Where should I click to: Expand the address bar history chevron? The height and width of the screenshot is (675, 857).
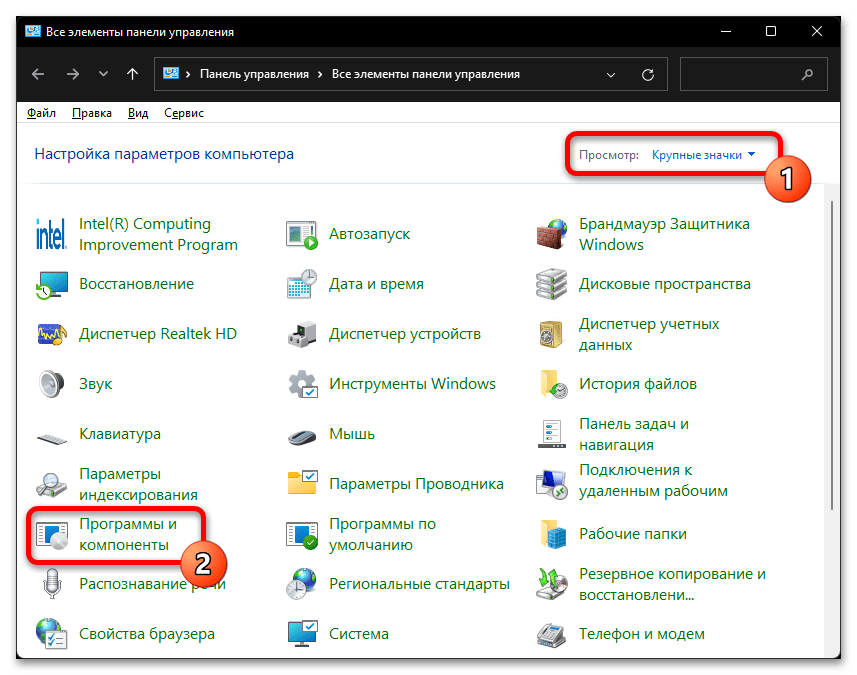coord(612,74)
